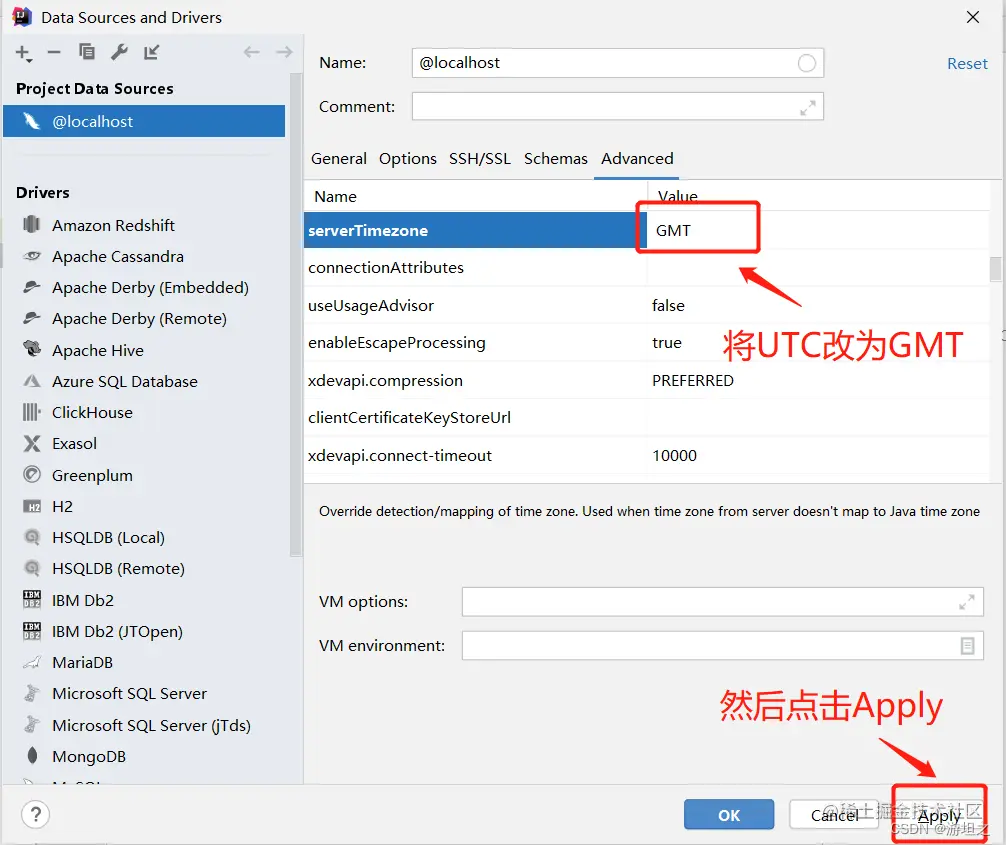Click the Reset link

coord(967,64)
